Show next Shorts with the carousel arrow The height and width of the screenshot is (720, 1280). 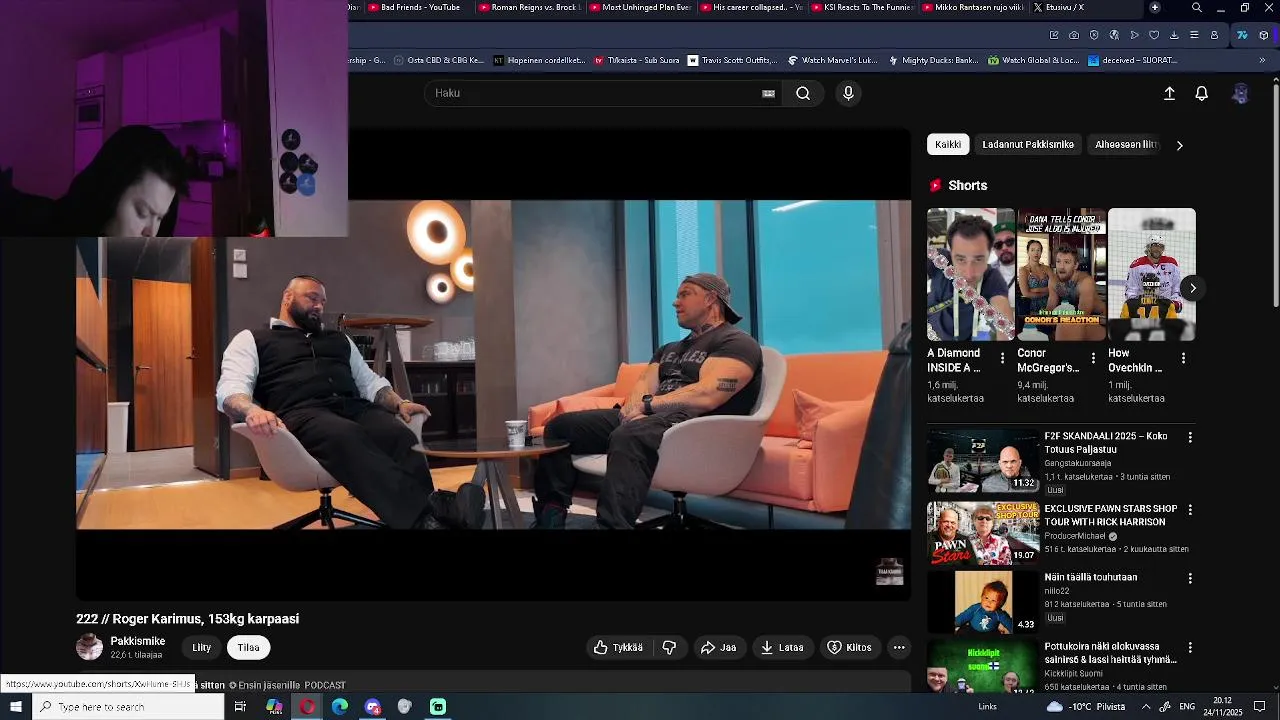[1192, 288]
